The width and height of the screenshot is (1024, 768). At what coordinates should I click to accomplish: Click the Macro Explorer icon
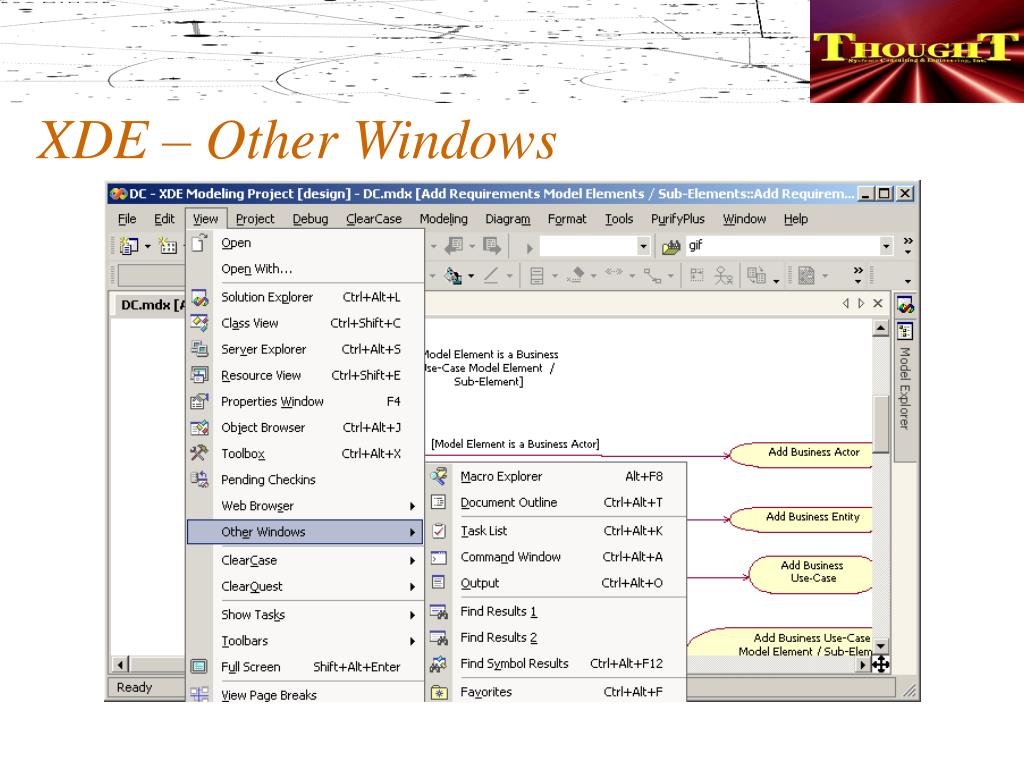pos(439,476)
